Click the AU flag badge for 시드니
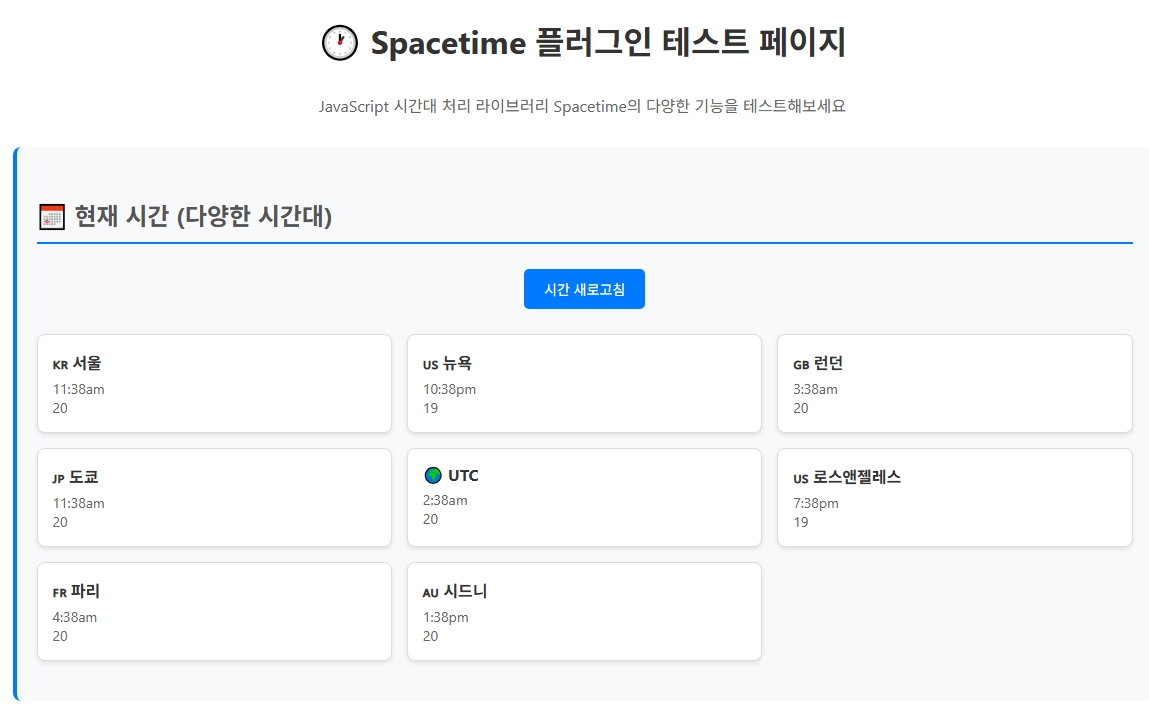This screenshot has height=711, width=1149. click(x=431, y=593)
